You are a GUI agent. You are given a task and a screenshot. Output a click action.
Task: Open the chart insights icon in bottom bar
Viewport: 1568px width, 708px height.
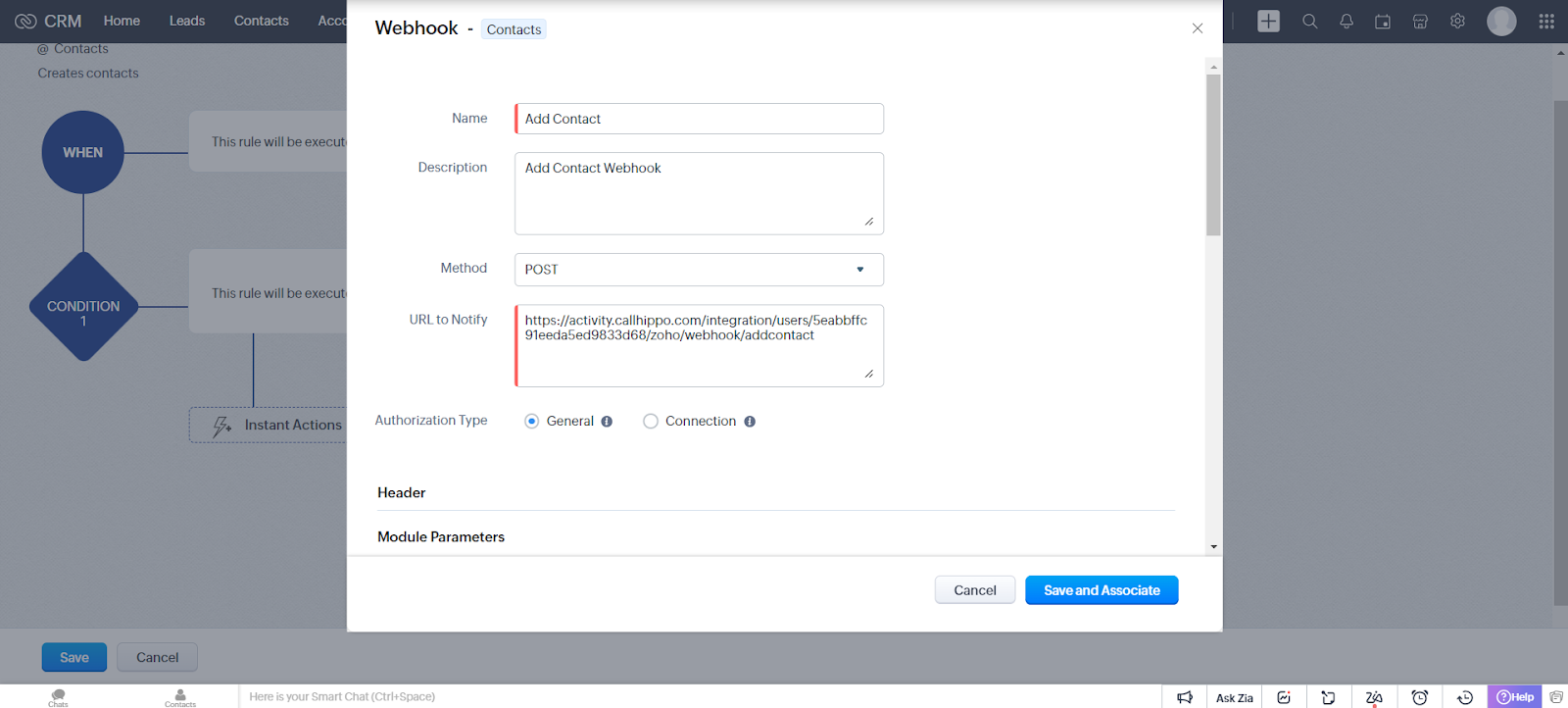(1284, 697)
